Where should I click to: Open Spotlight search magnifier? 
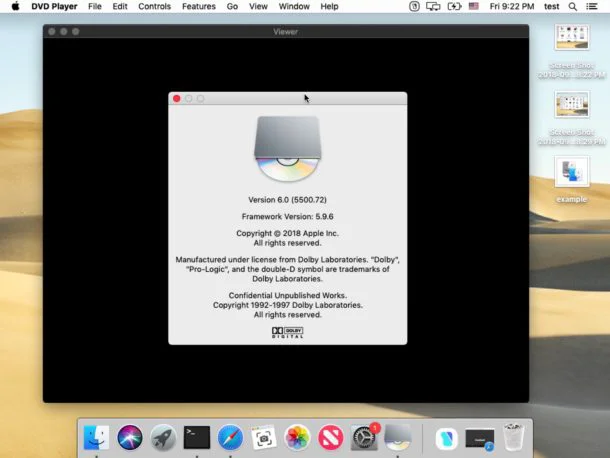573,6
